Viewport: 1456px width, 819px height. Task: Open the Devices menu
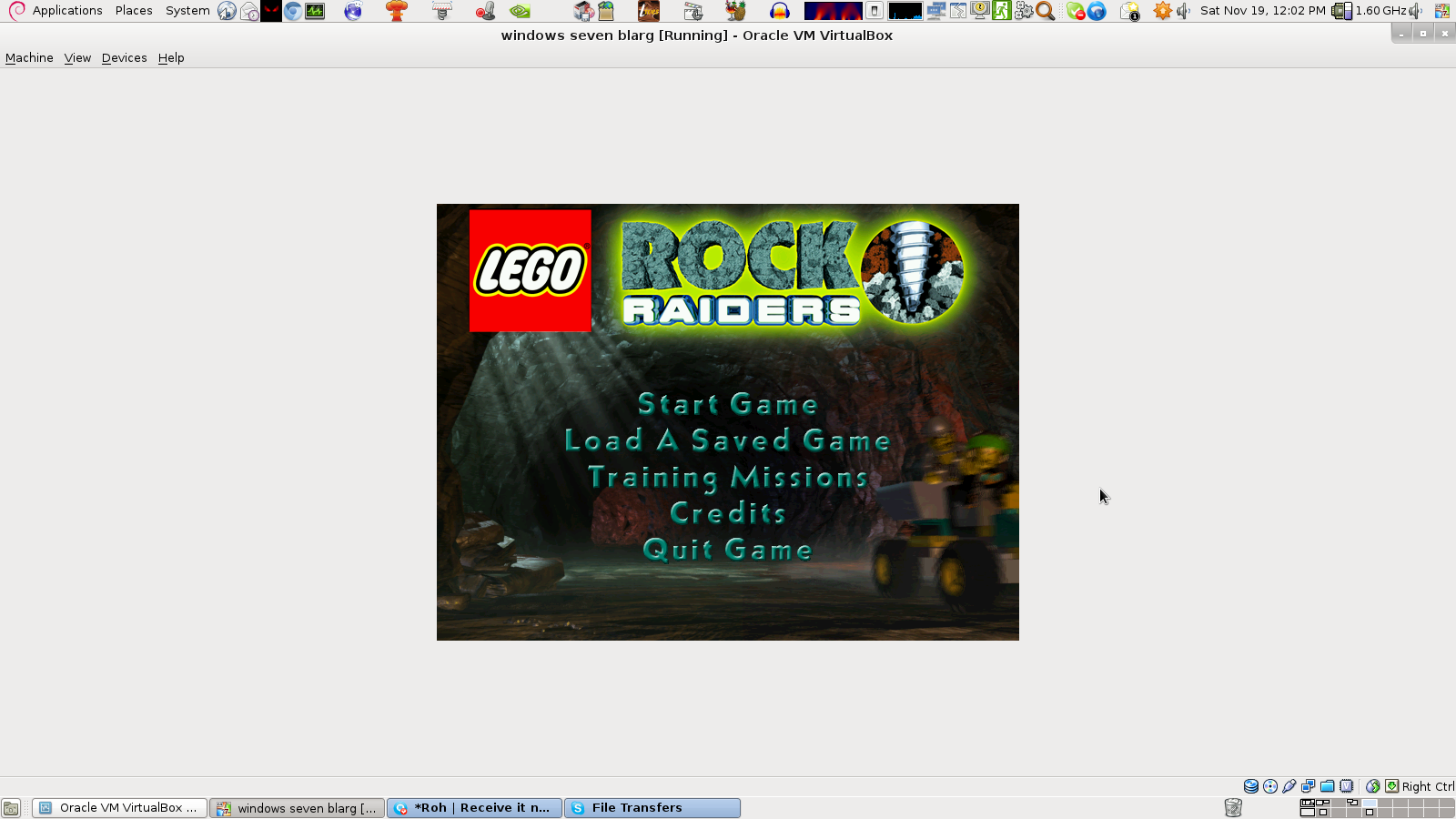pos(125,57)
